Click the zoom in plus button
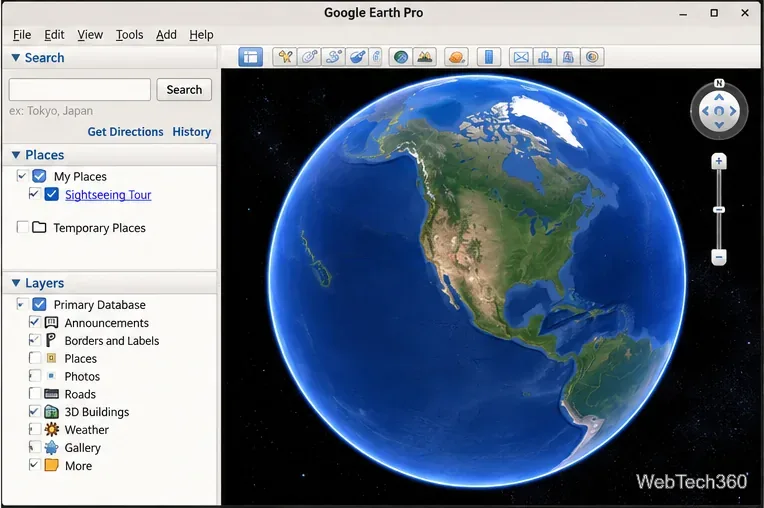 (719, 161)
